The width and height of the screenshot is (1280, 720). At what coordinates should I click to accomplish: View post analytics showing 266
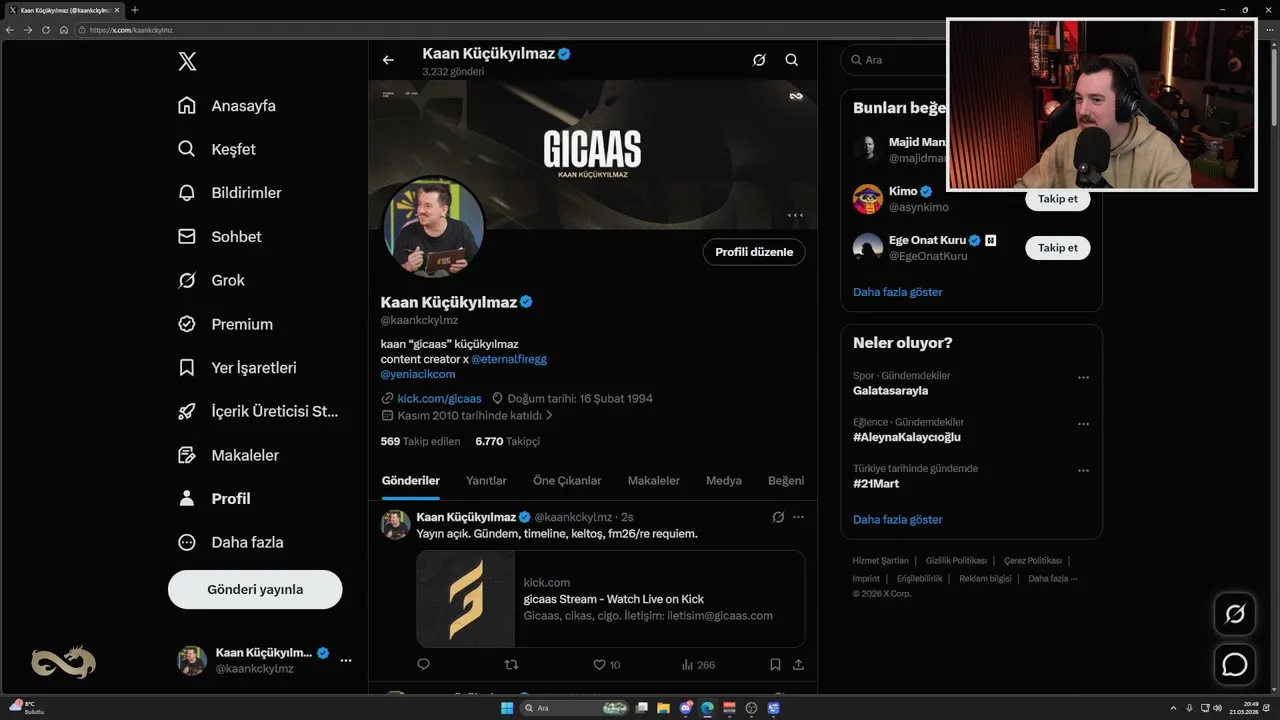[698, 664]
